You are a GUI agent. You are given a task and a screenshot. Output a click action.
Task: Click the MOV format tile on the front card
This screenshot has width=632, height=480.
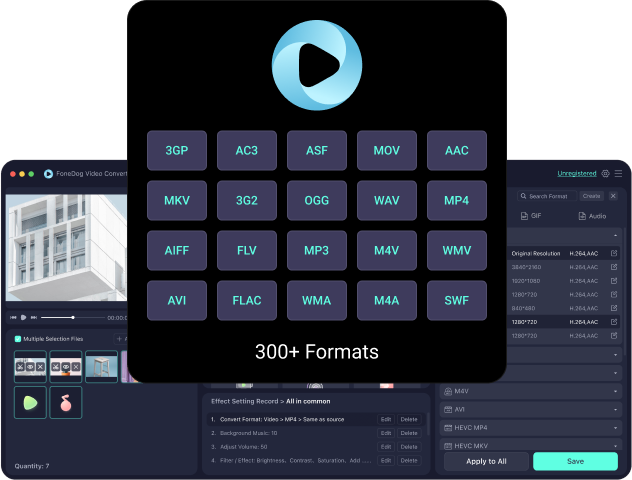(x=387, y=150)
